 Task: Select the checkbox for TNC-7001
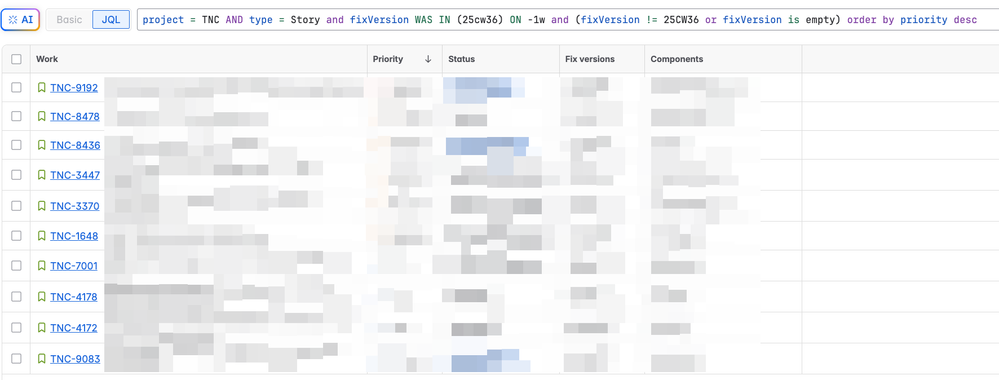point(17,265)
